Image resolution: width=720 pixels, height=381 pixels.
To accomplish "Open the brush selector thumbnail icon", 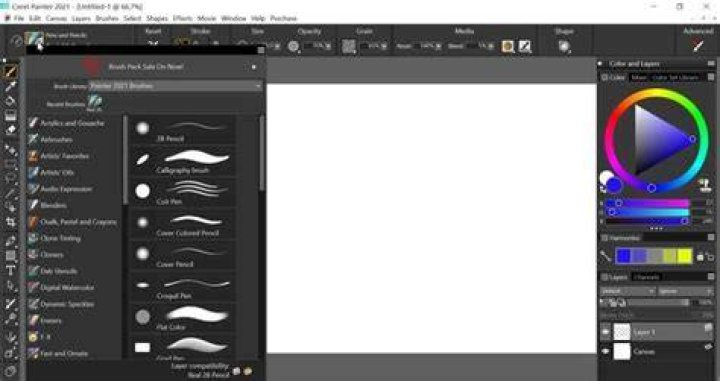I will (34, 39).
